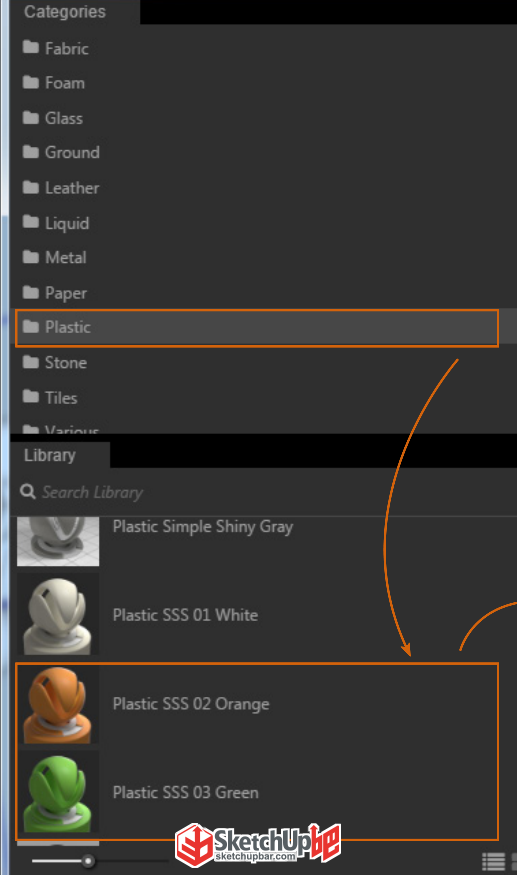Click the Ground folder icon
The width and height of the screenshot is (517, 875).
pos(31,152)
